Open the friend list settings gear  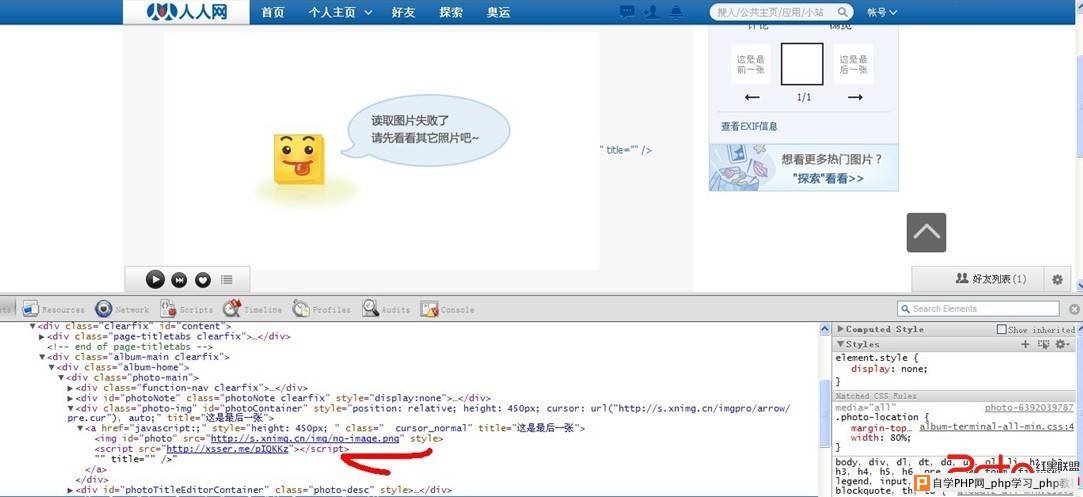click(1057, 280)
